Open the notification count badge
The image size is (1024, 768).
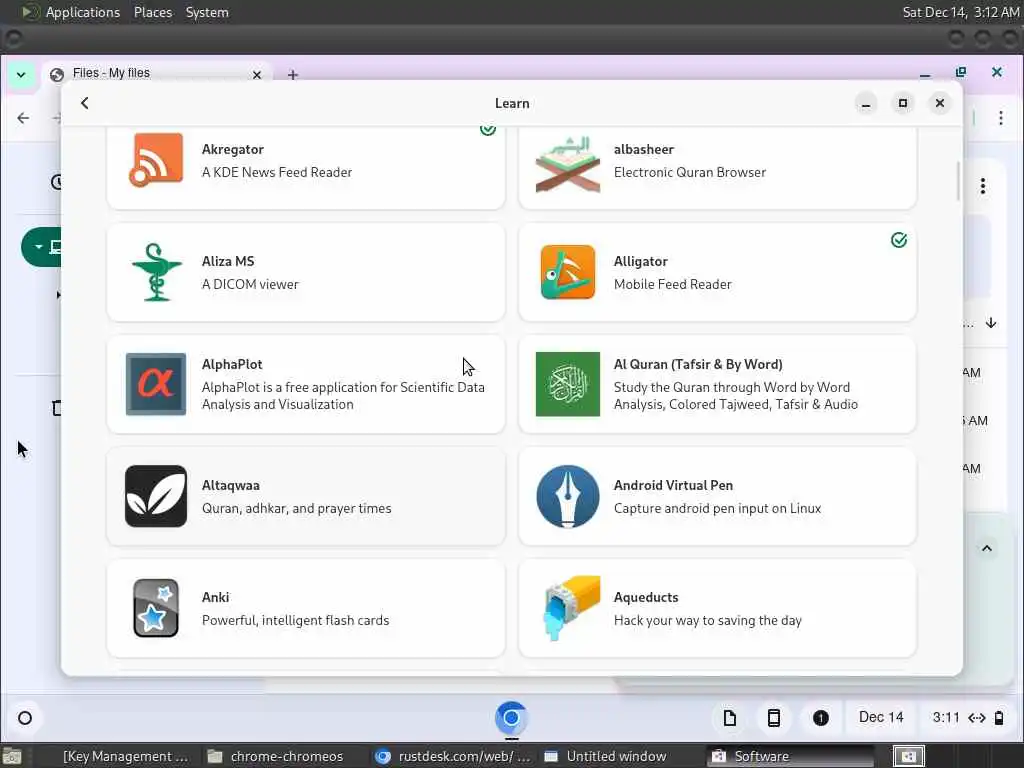point(821,718)
